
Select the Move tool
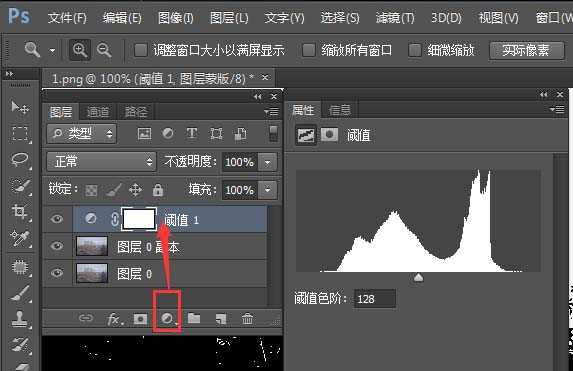pyautogui.click(x=19, y=107)
